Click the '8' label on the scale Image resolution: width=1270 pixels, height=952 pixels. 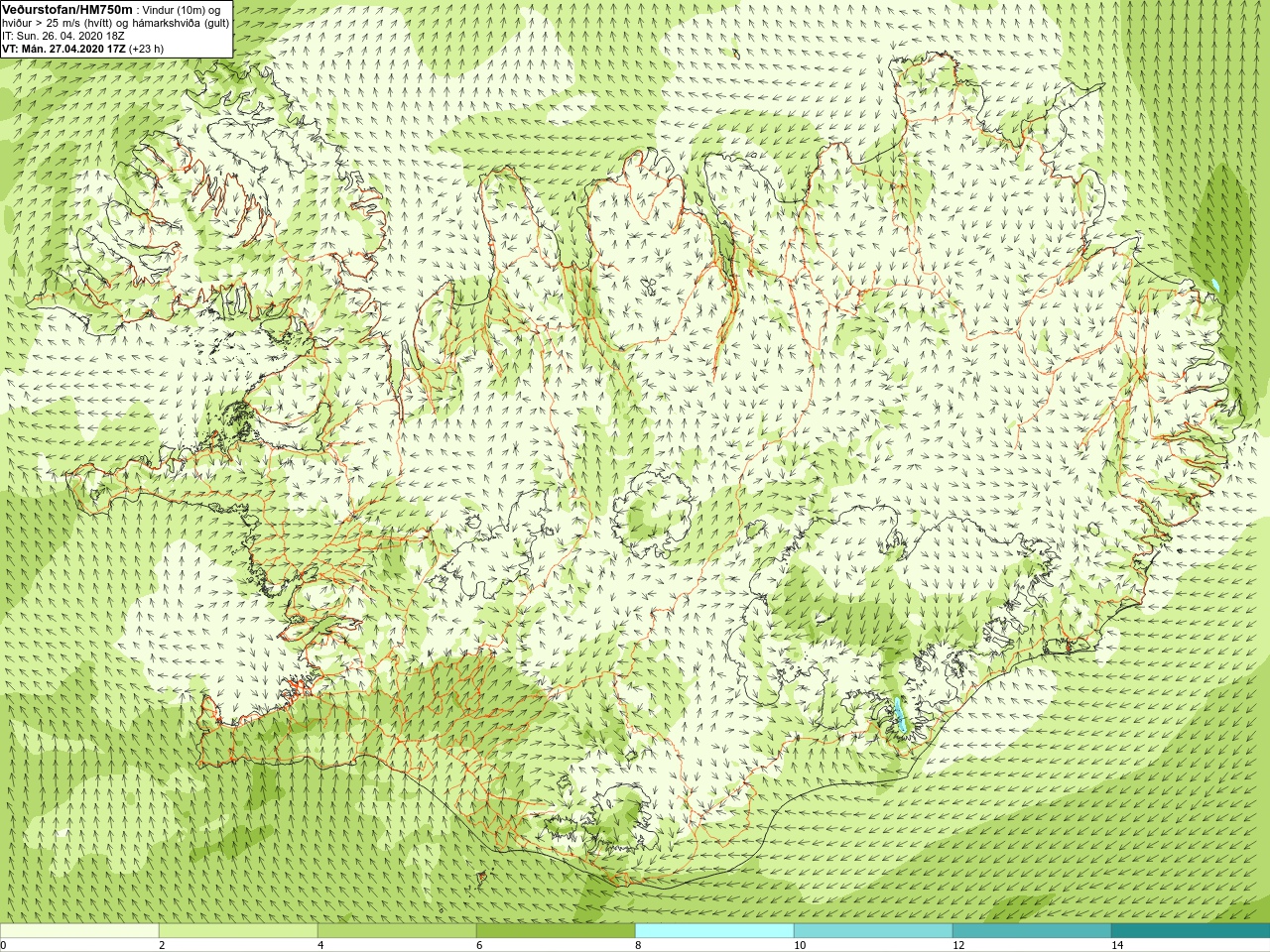tap(638, 945)
